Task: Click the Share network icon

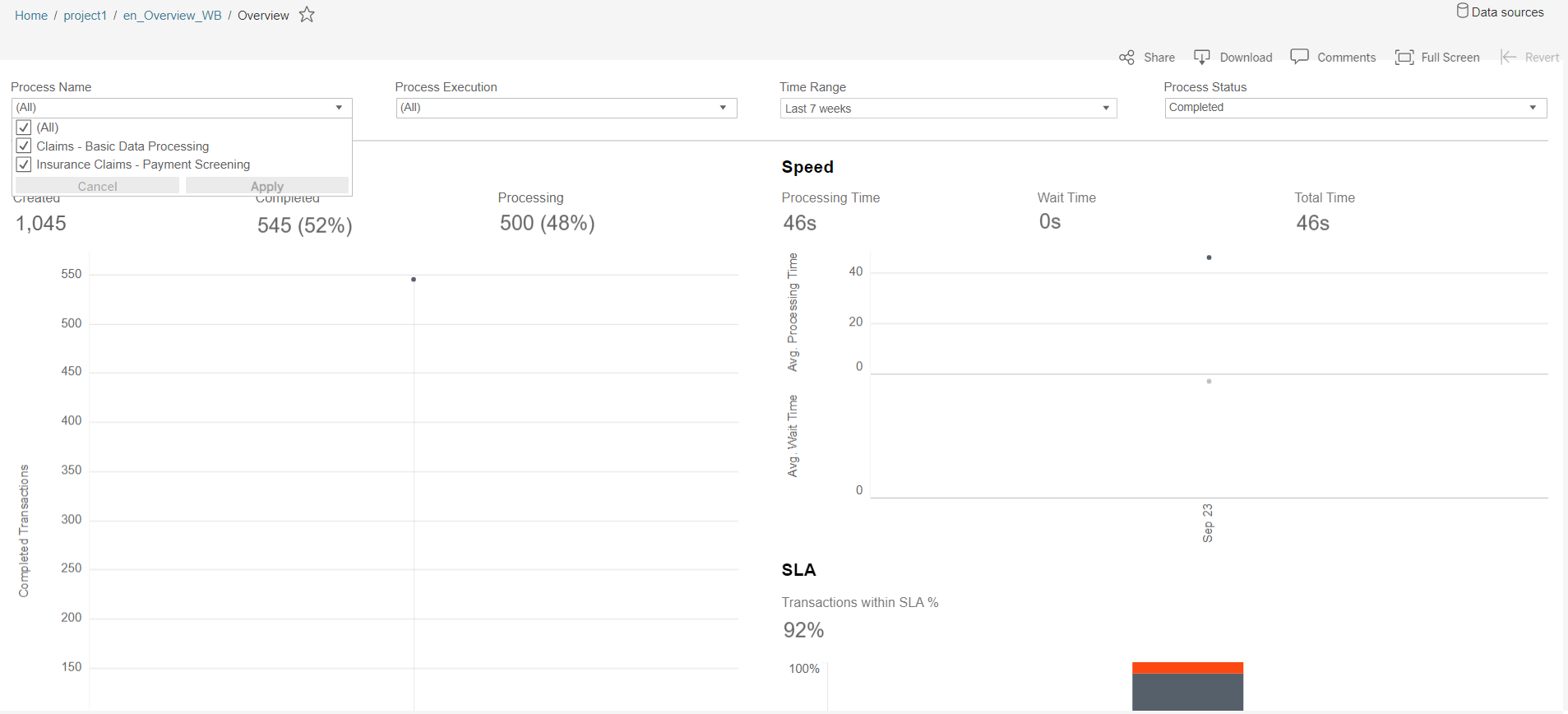Action: (1126, 58)
